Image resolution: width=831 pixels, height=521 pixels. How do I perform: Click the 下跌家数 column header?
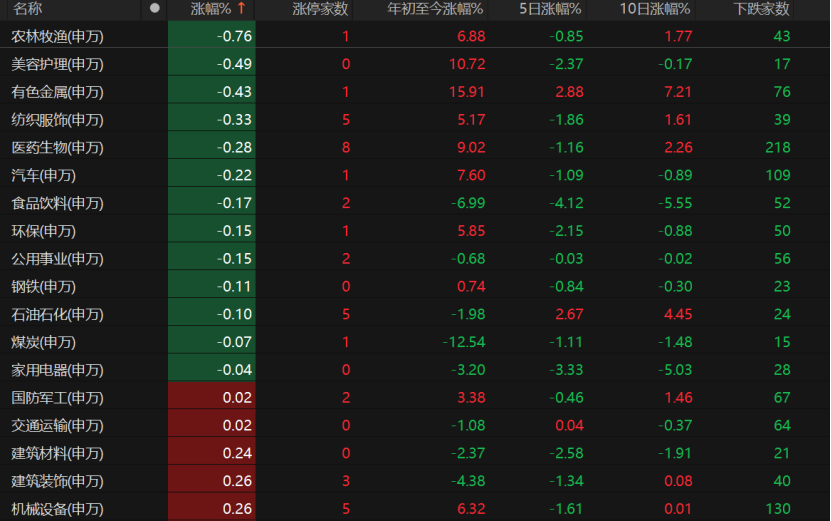click(761, 9)
